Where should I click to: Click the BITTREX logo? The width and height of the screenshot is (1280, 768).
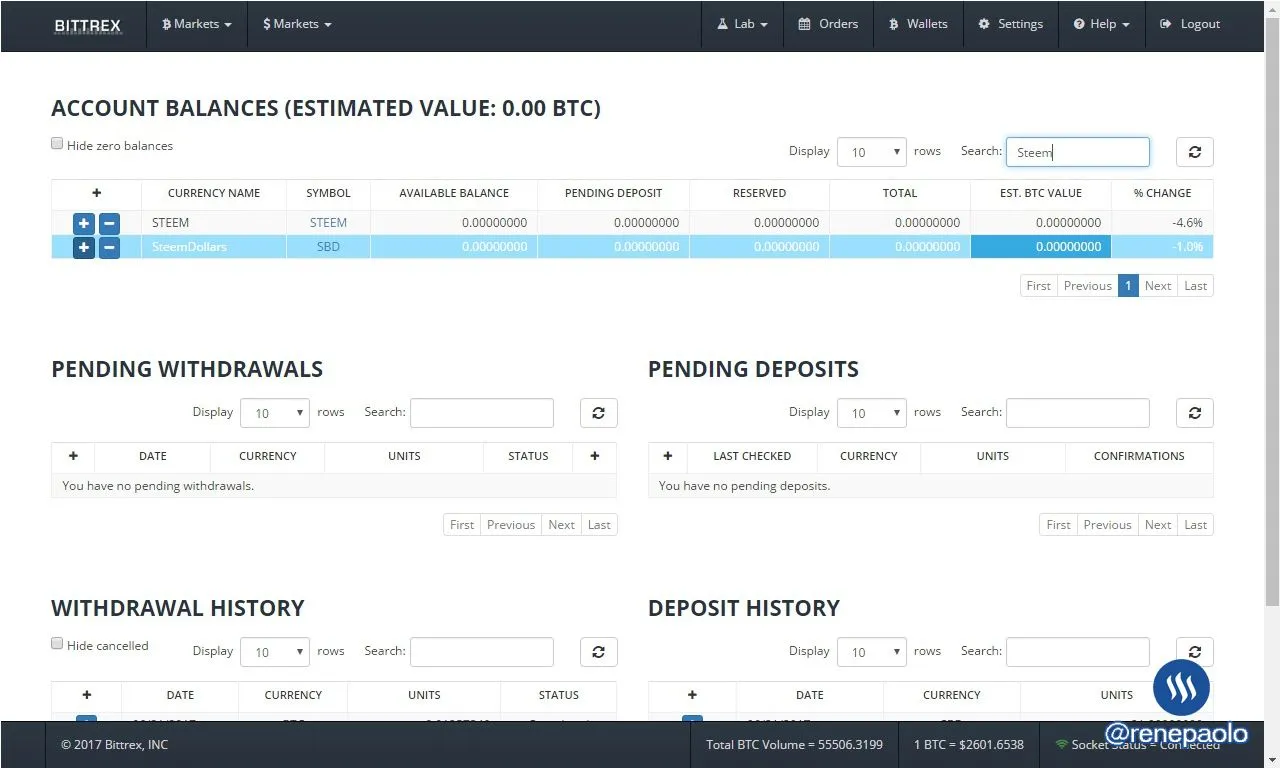point(88,25)
